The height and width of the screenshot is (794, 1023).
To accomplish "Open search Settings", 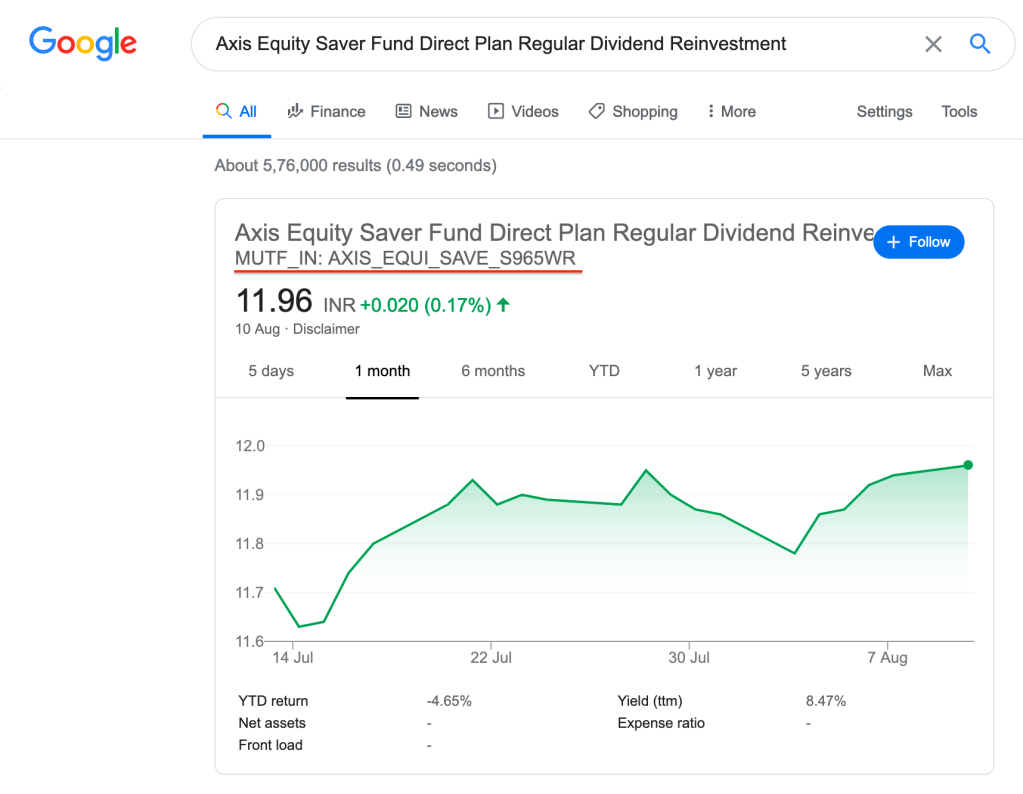I will pyautogui.click(x=884, y=112).
